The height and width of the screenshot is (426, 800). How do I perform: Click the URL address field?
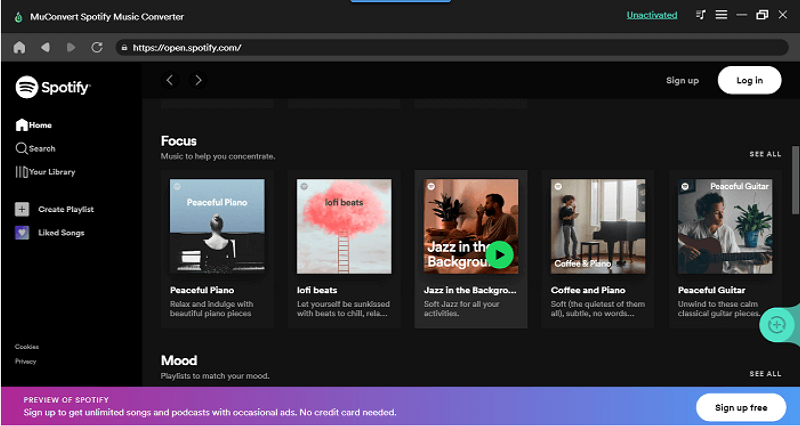452,47
